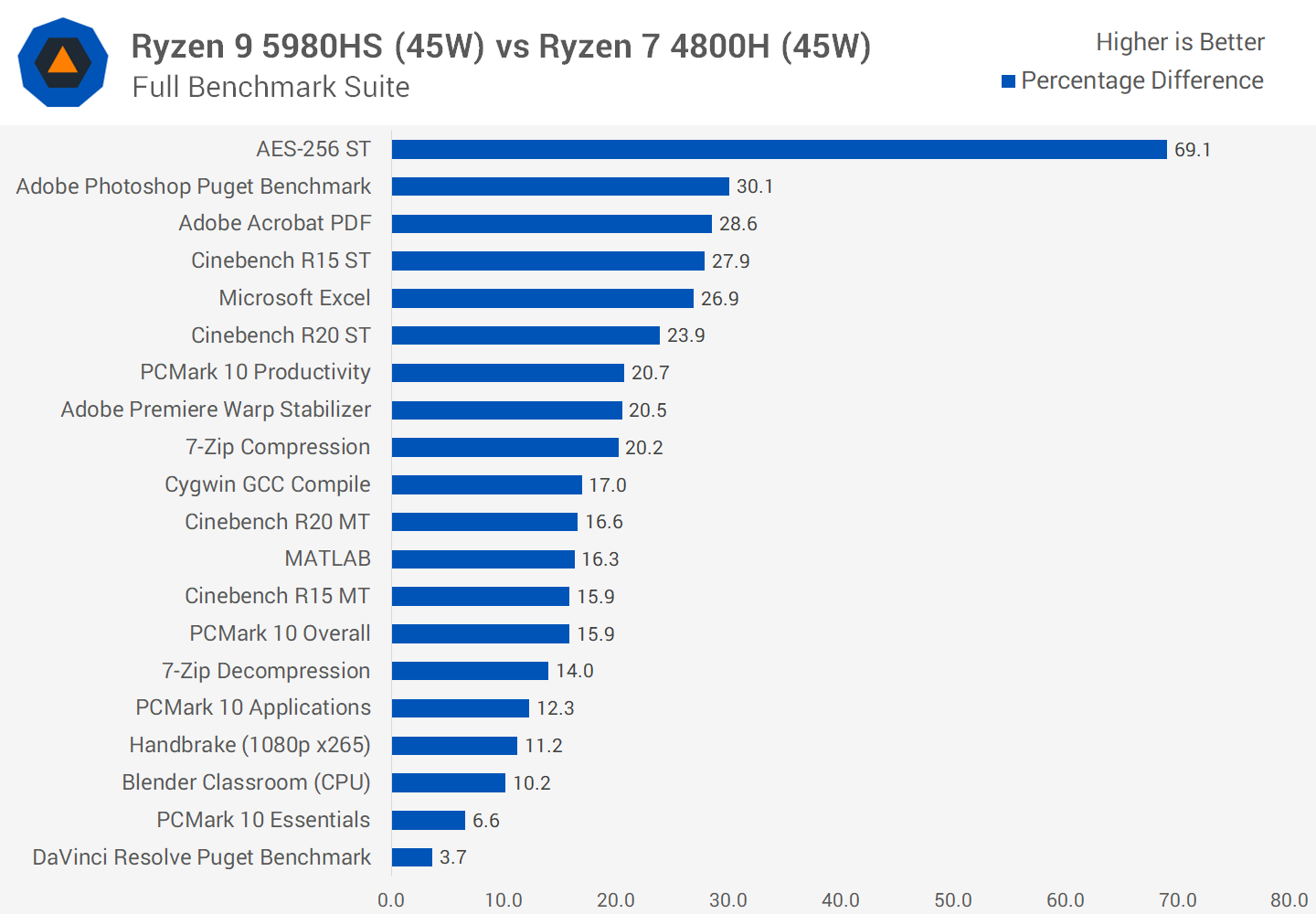Click the 40.0 axis tick label
1316x914 pixels.
(x=841, y=900)
